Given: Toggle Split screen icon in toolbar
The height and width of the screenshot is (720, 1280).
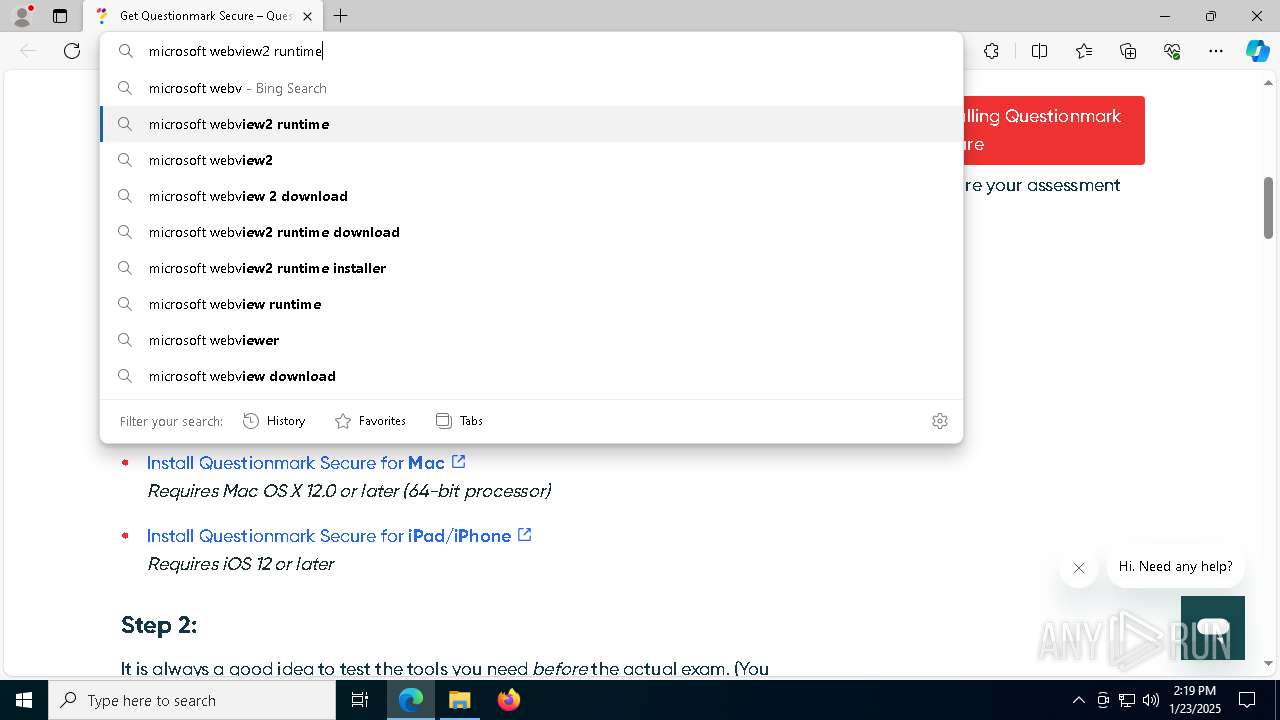Looking at the screenshot, I should click(x=1039, y=51).
